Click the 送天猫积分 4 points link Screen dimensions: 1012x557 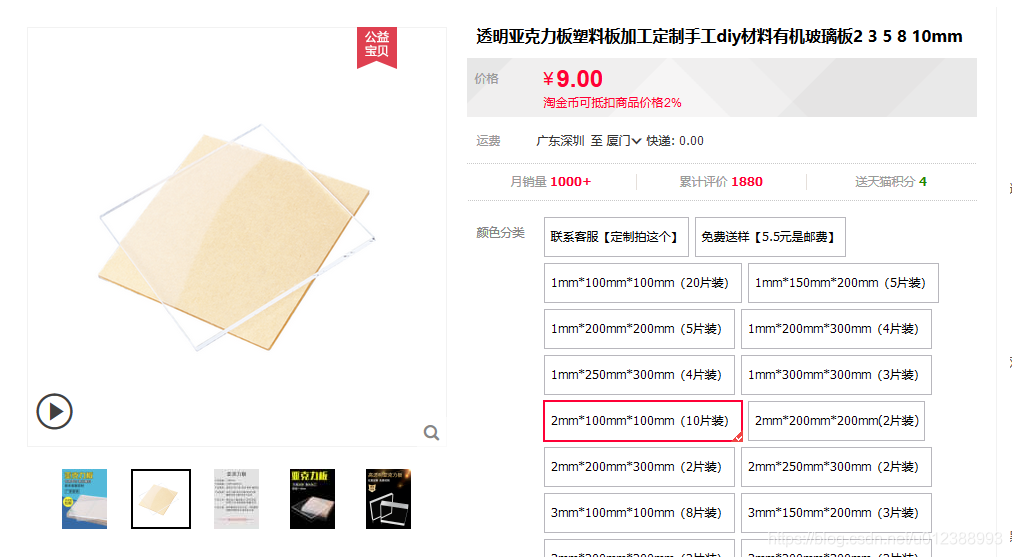pos(891,182)
